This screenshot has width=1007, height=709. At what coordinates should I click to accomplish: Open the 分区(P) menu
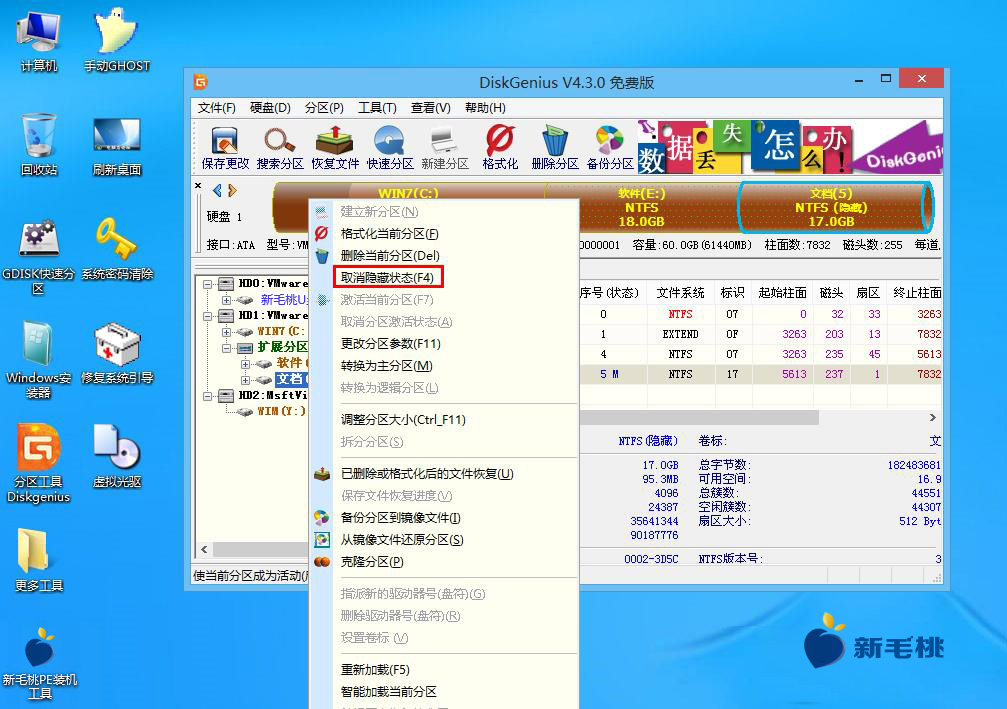(324, 108)
